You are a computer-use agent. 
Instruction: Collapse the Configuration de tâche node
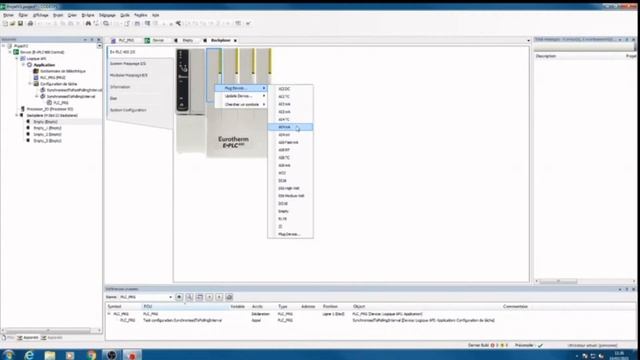[x=30, y=84]
